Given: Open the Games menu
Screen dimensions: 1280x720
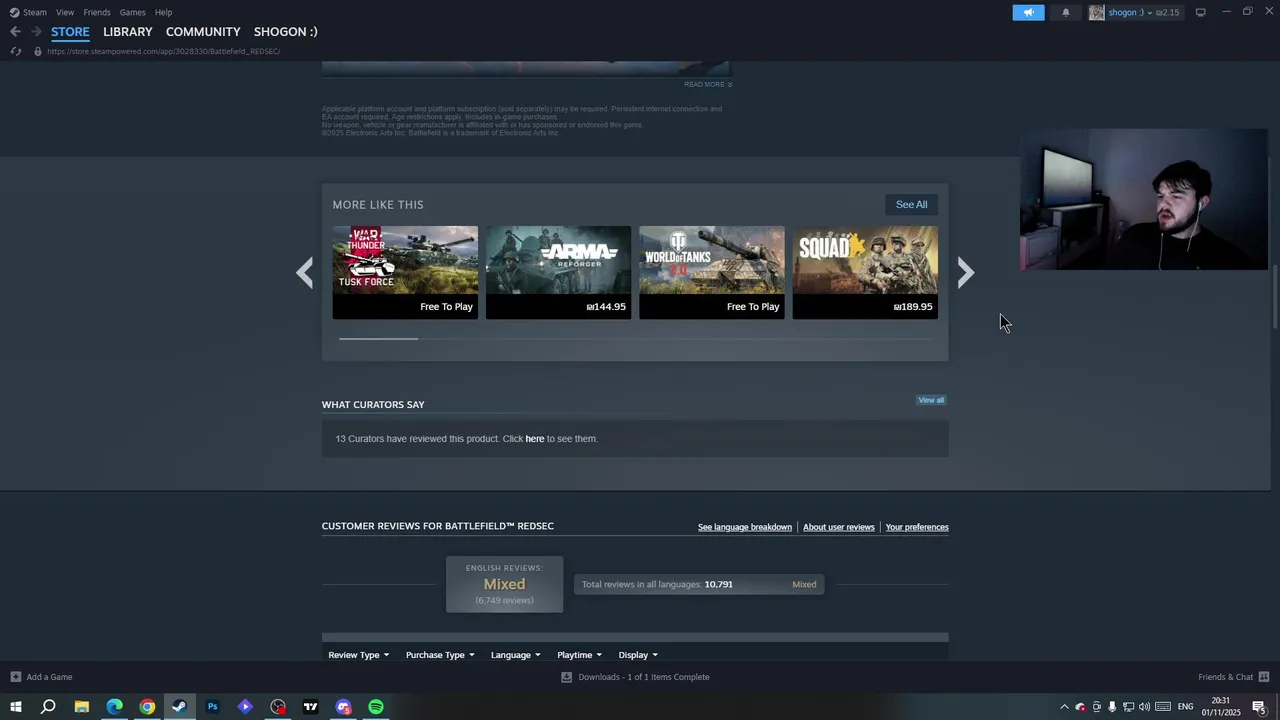Looking at the screenshot, I should [132, 12].
